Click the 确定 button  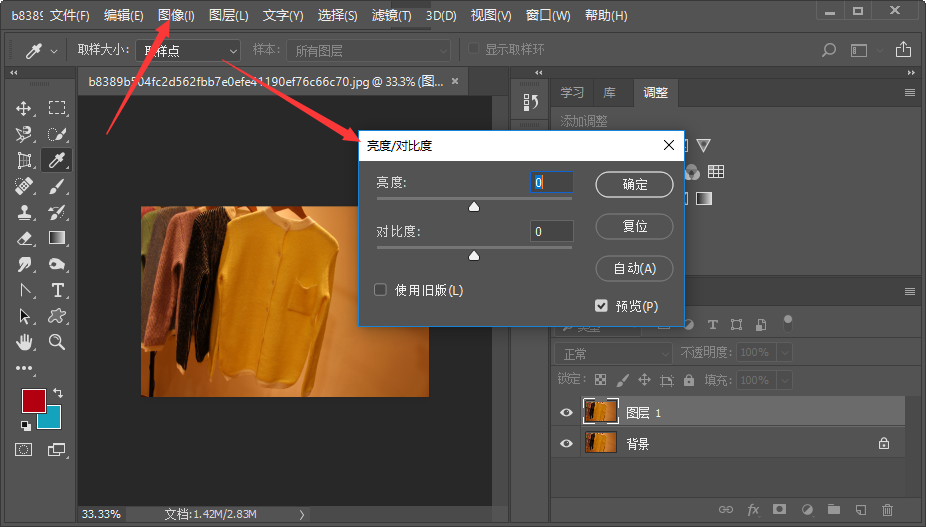(634, 184)
